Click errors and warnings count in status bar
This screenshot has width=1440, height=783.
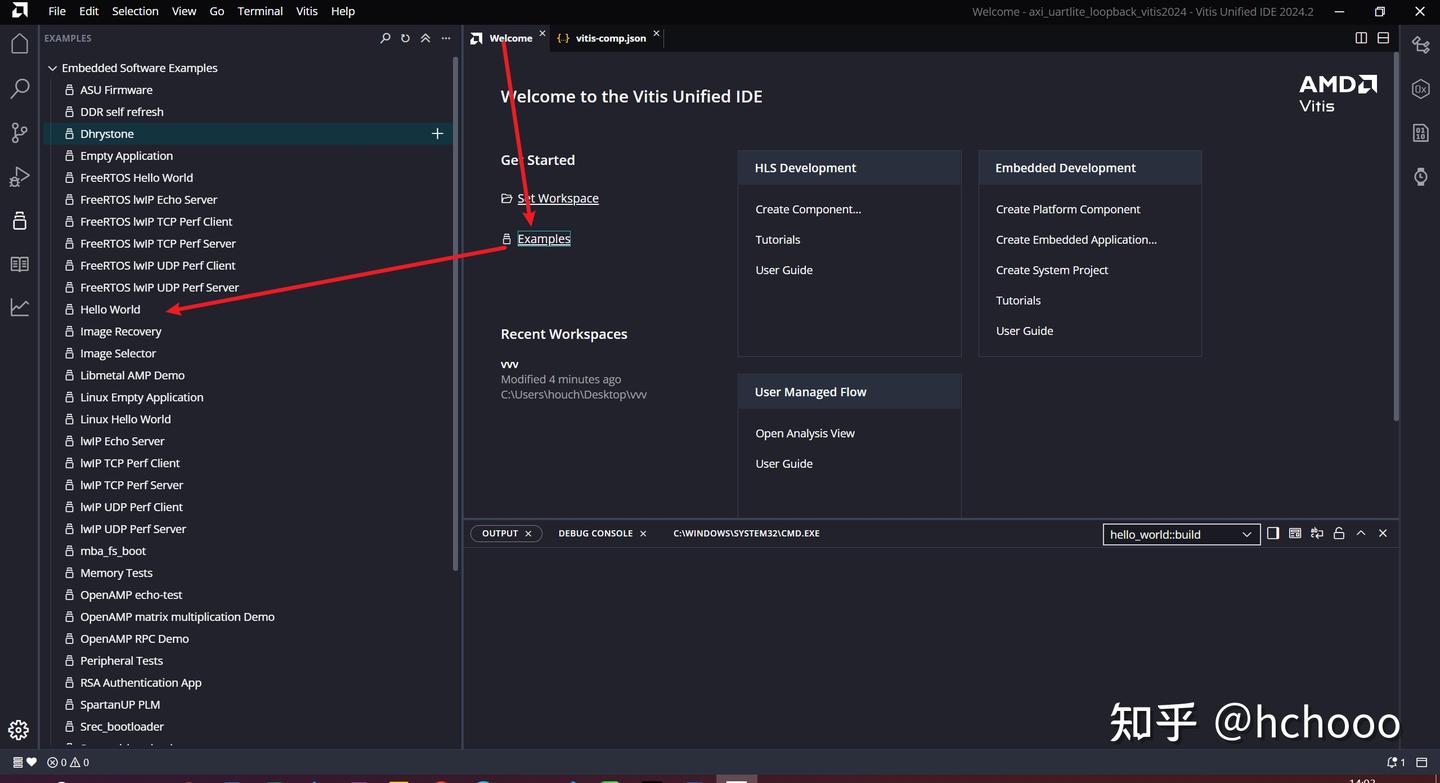[x=68, y=762]
